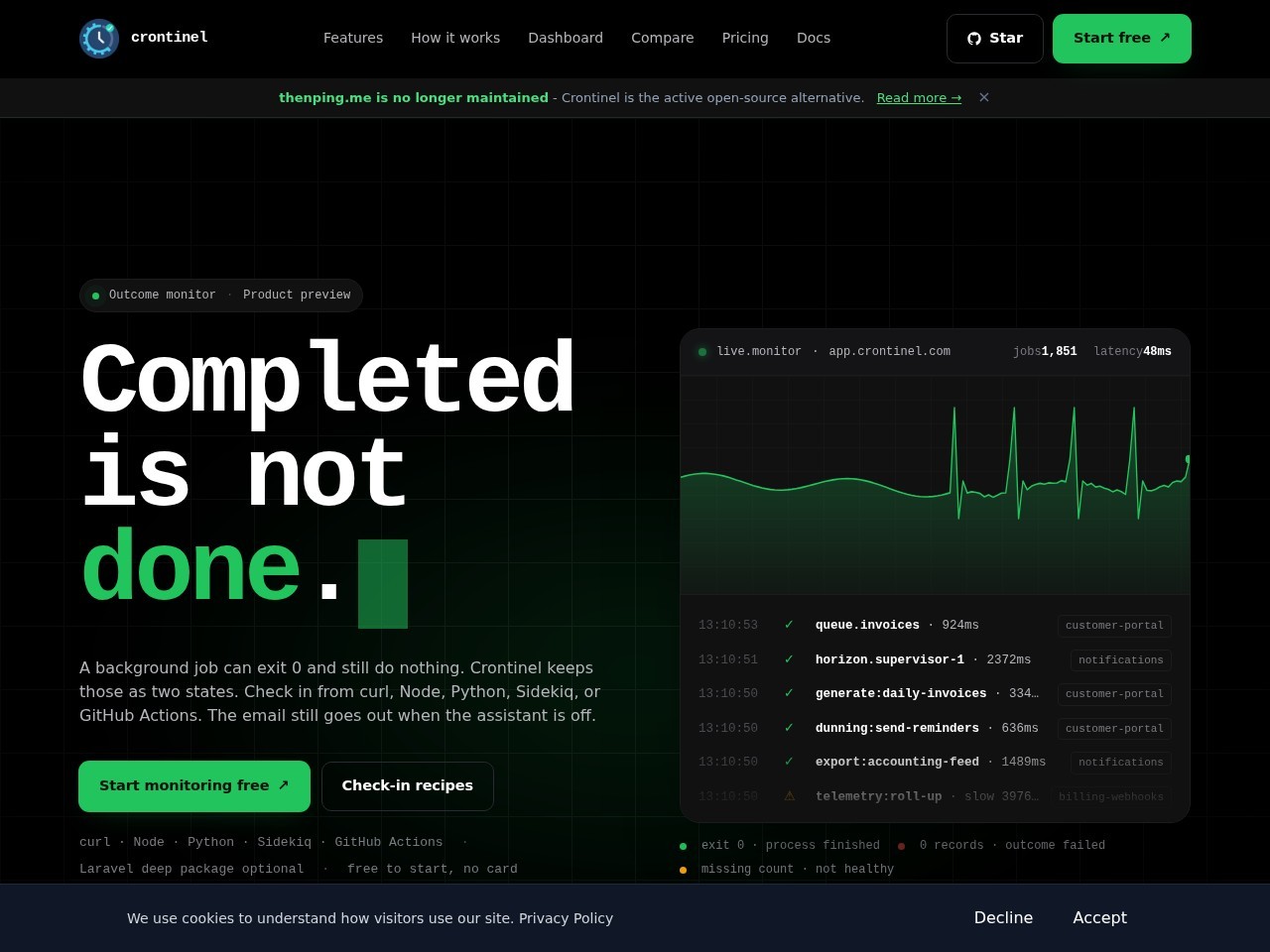Click Start monitoring free button
1270x952 pixels.
(x=194, y=786)
